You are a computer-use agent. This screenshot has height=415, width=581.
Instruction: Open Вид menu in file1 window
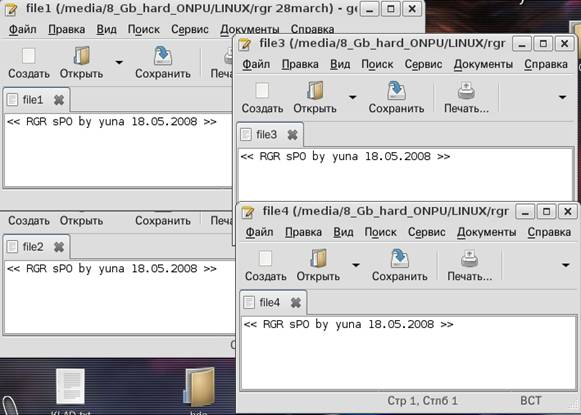[106, 30]
